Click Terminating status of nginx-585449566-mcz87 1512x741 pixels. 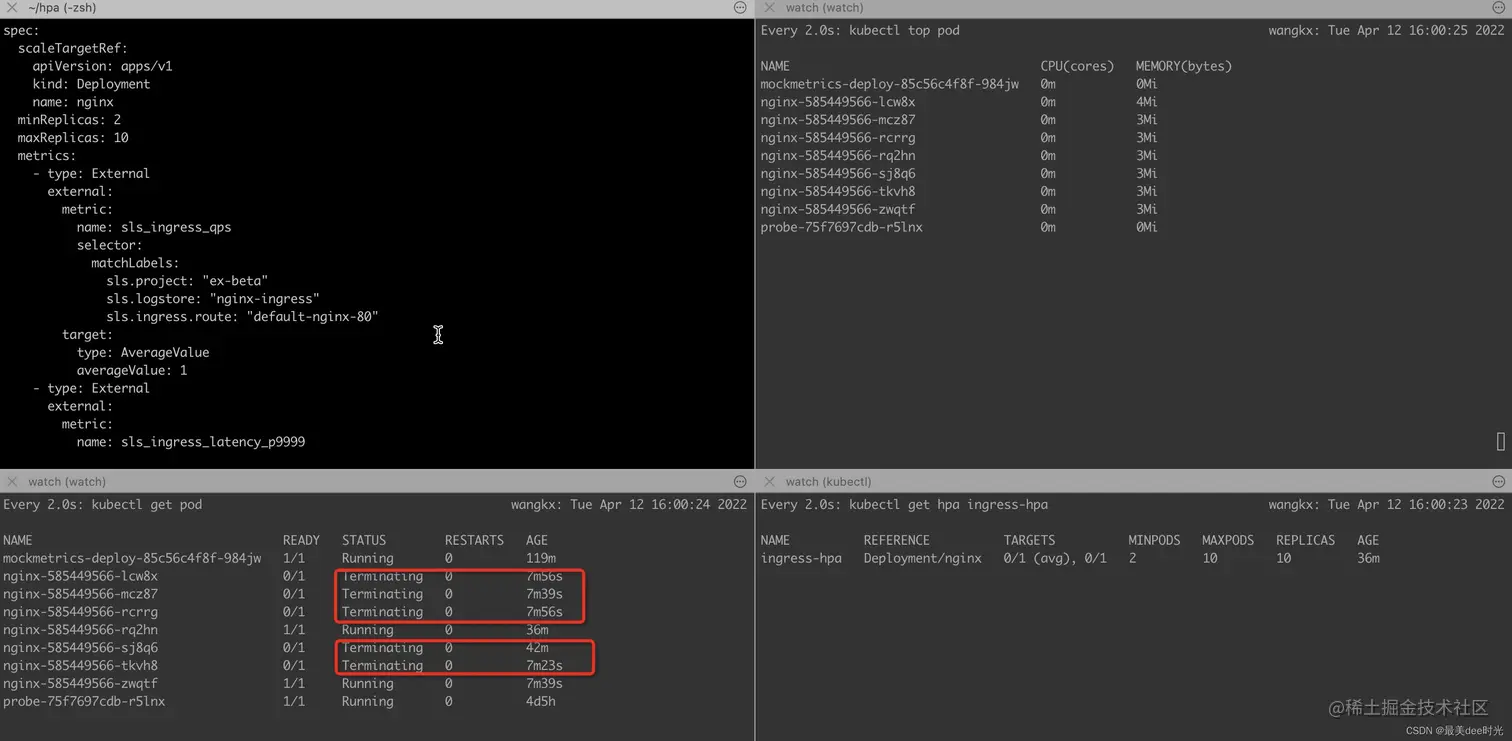[x=382, y=594]
